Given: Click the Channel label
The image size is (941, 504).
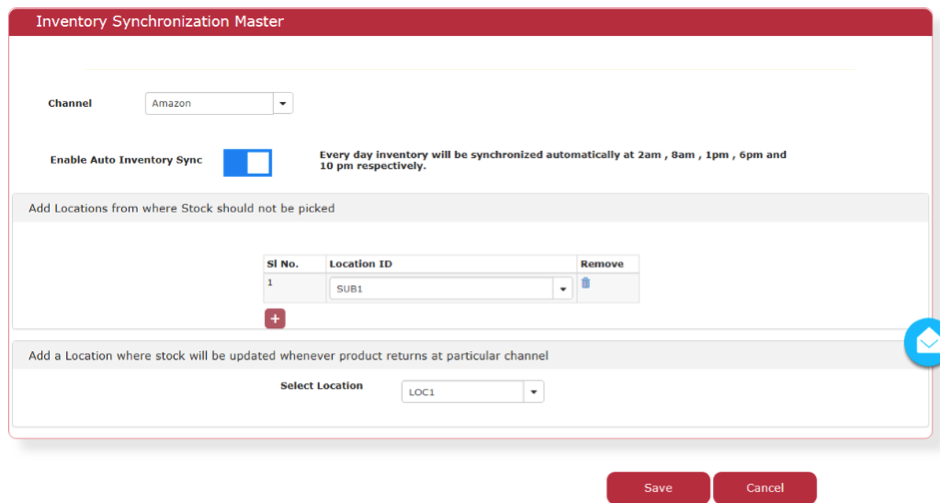Looking at the screenshot, I should coord(70,103).
